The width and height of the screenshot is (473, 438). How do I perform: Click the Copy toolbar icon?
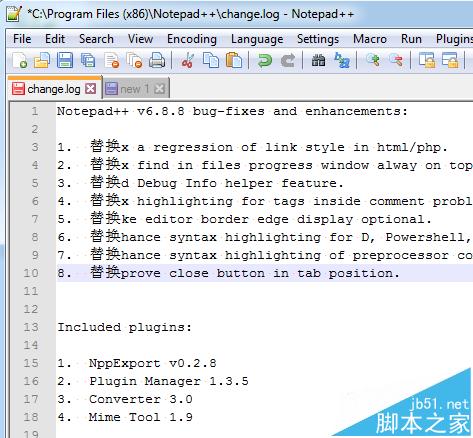click(x=211, y=61)
